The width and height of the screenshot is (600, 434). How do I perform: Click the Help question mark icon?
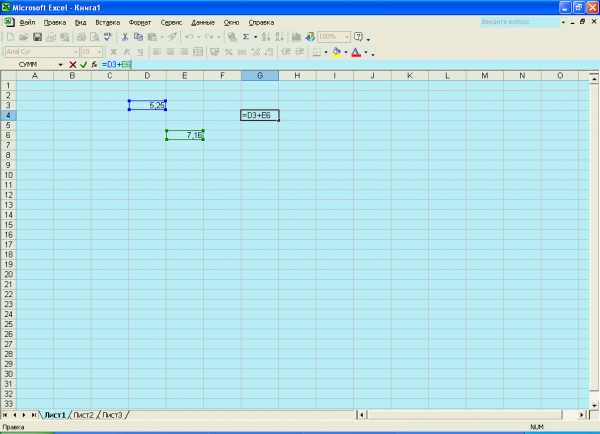click(358, 37)
